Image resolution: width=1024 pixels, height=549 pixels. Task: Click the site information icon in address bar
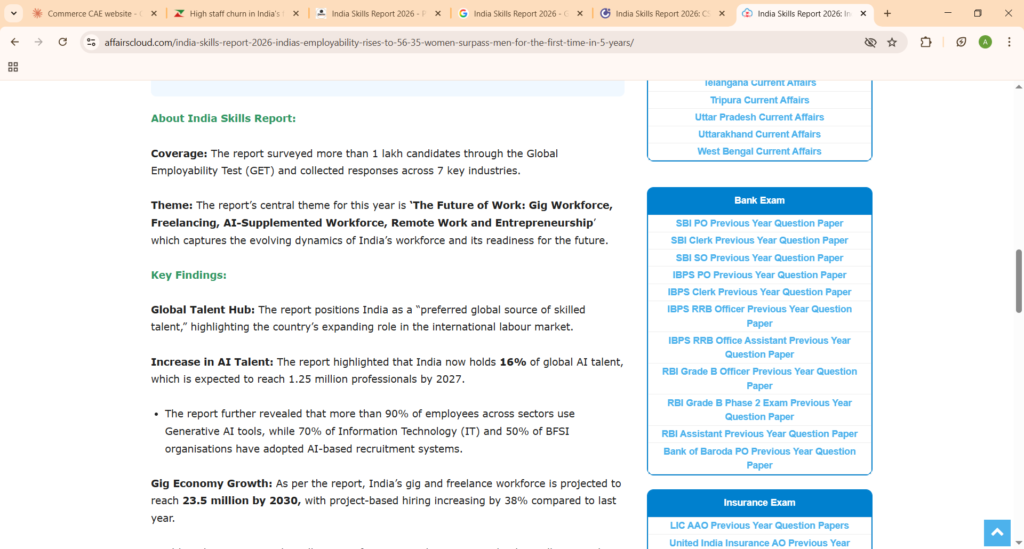[90, 42]
